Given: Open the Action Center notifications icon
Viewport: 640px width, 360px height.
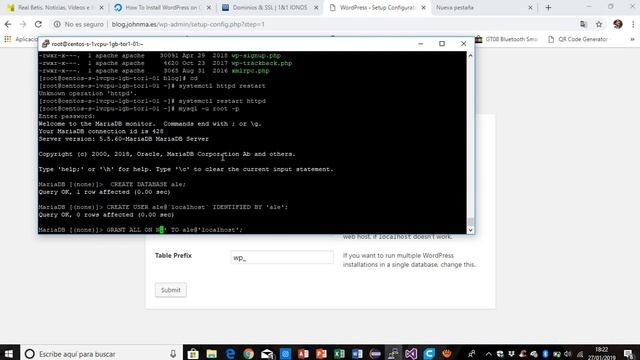Looking at the screenshot, I should (x=628, y=354).
